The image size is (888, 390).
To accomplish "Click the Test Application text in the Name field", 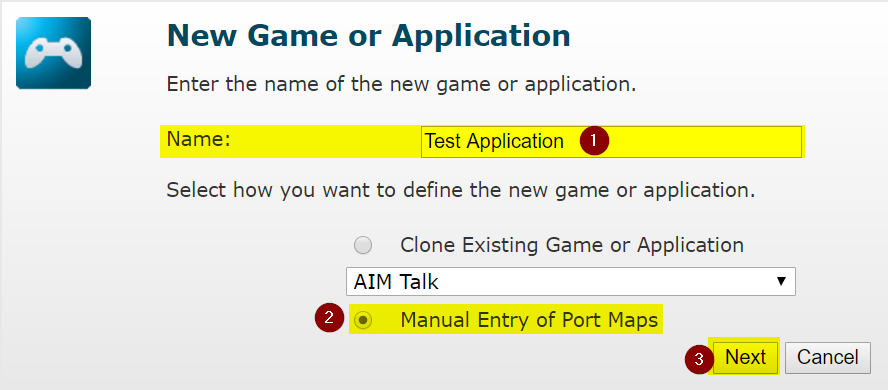I will coord(494,142).
